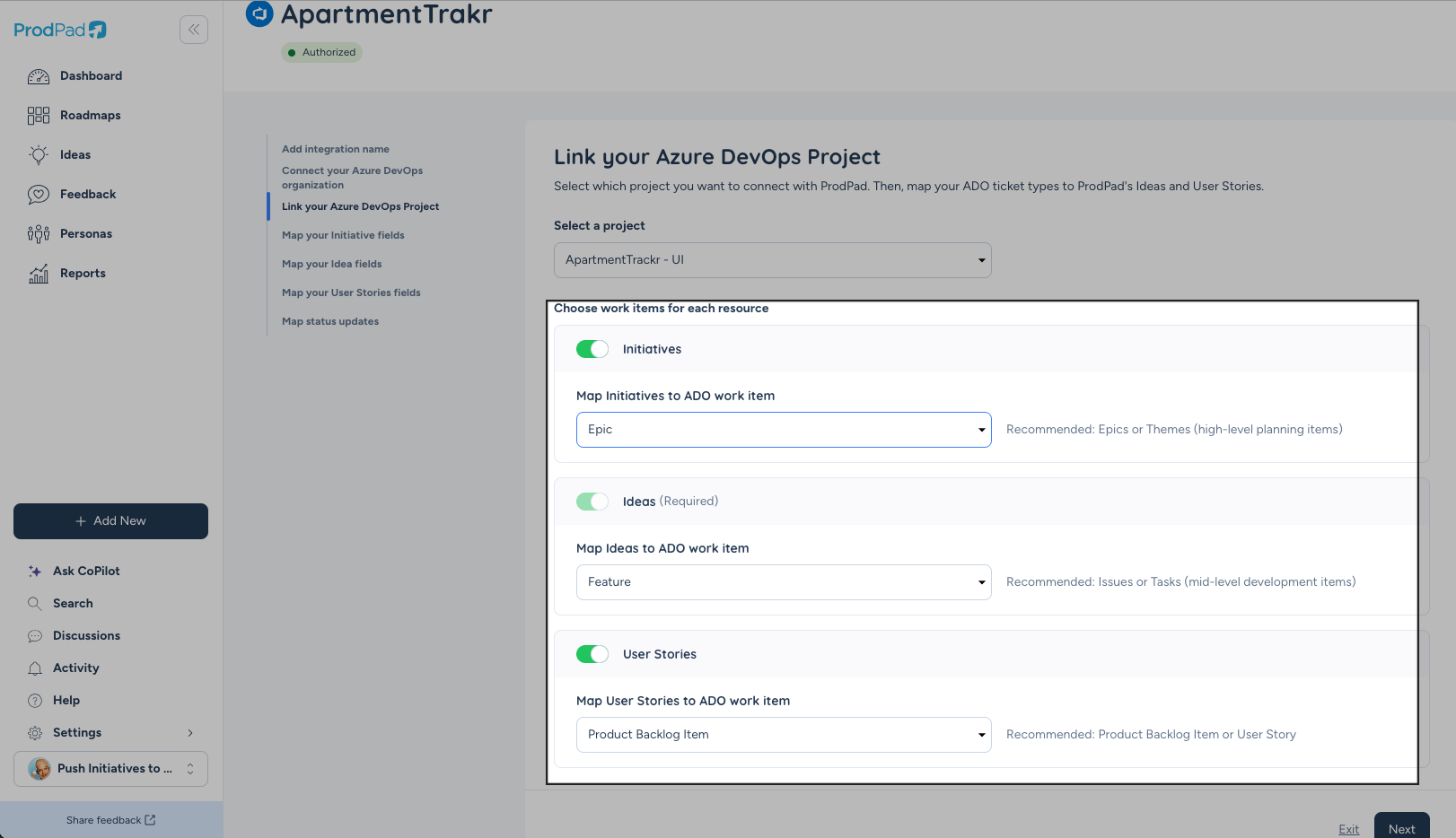Disable the Initiatives toggle

pyautogui.click(x=592, y=349)
